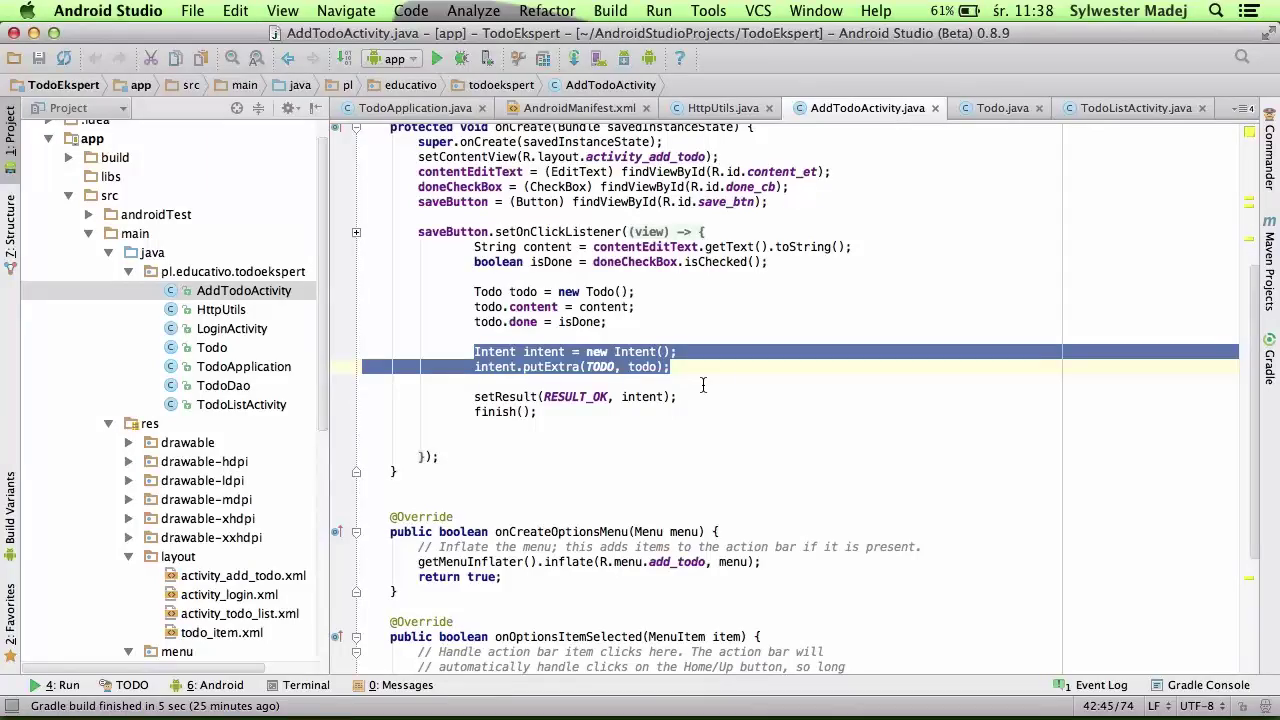Open the Terminal tool window

point(298,685)
